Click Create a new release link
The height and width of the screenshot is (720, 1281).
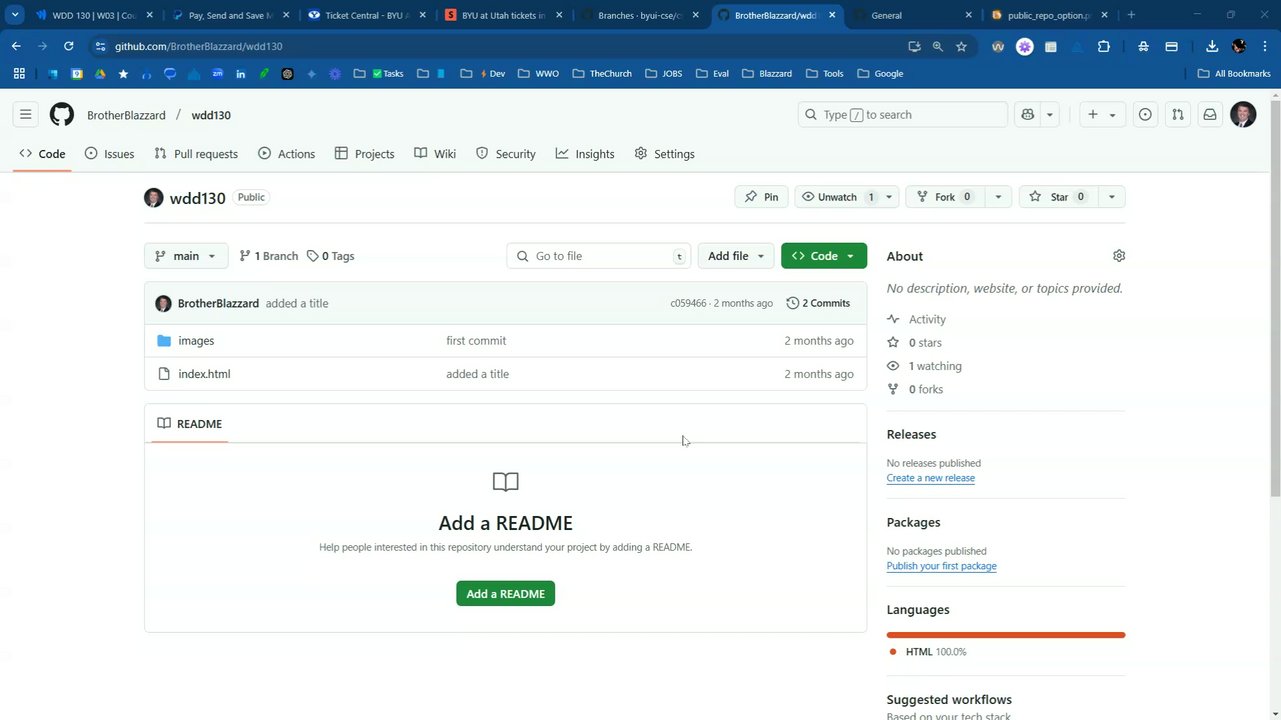931,478
